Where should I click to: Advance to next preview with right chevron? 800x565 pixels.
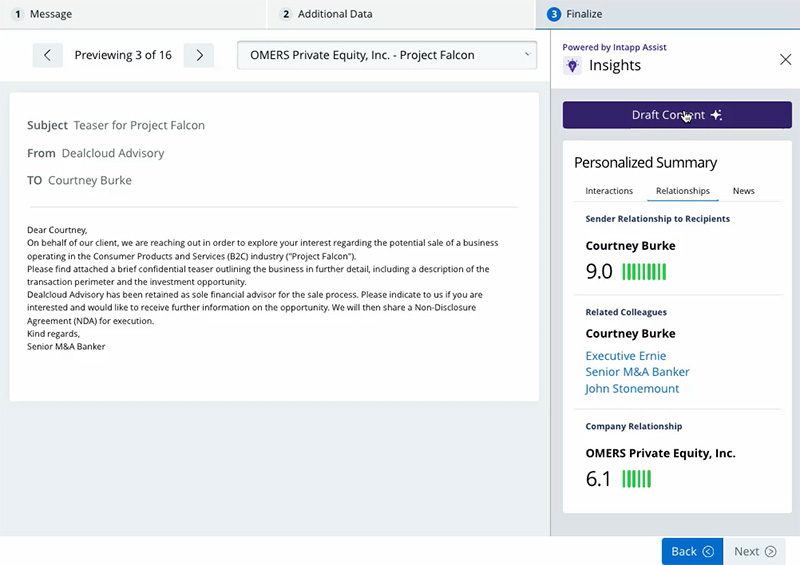pos(199,55)
